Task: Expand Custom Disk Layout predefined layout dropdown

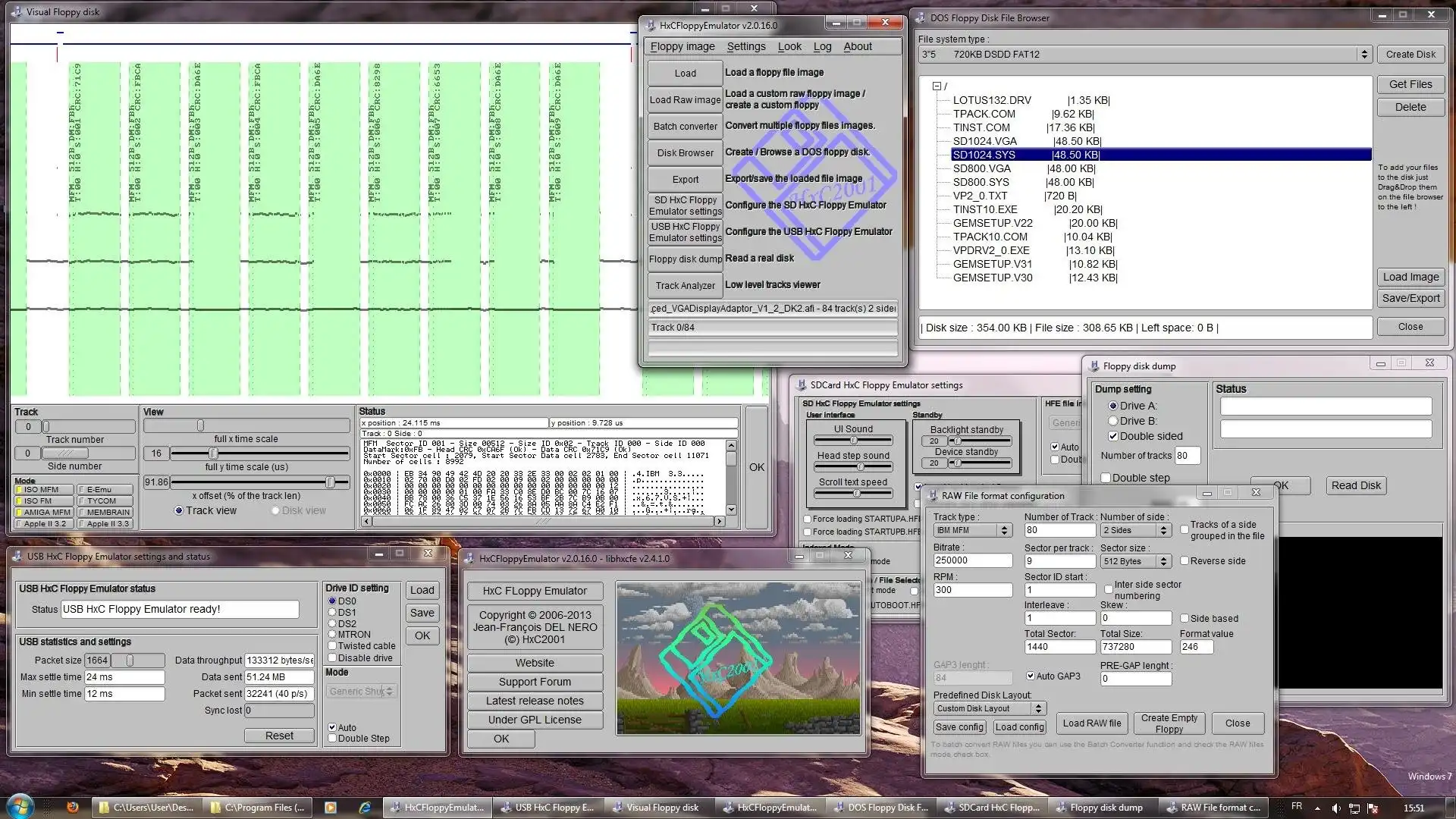Action: [x=1037, y=708]
